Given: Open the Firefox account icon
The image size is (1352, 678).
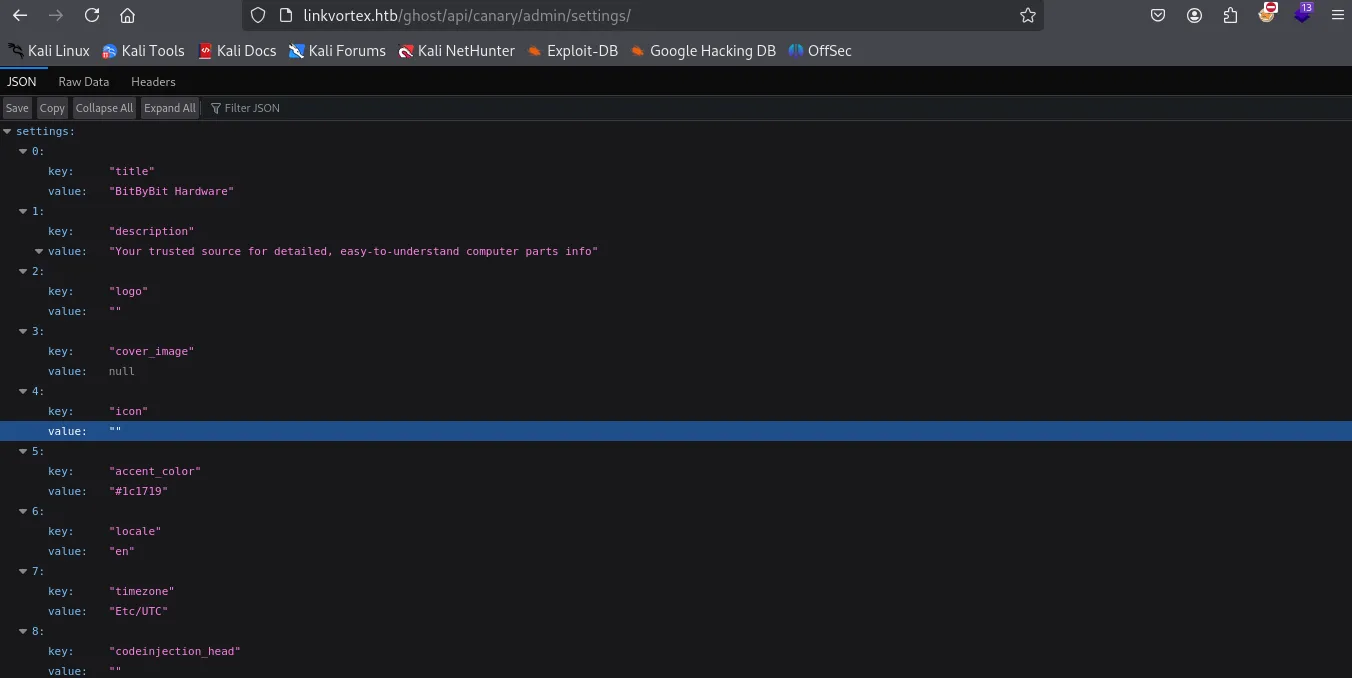Looking at the screenshot, I should pos(1194,15).
